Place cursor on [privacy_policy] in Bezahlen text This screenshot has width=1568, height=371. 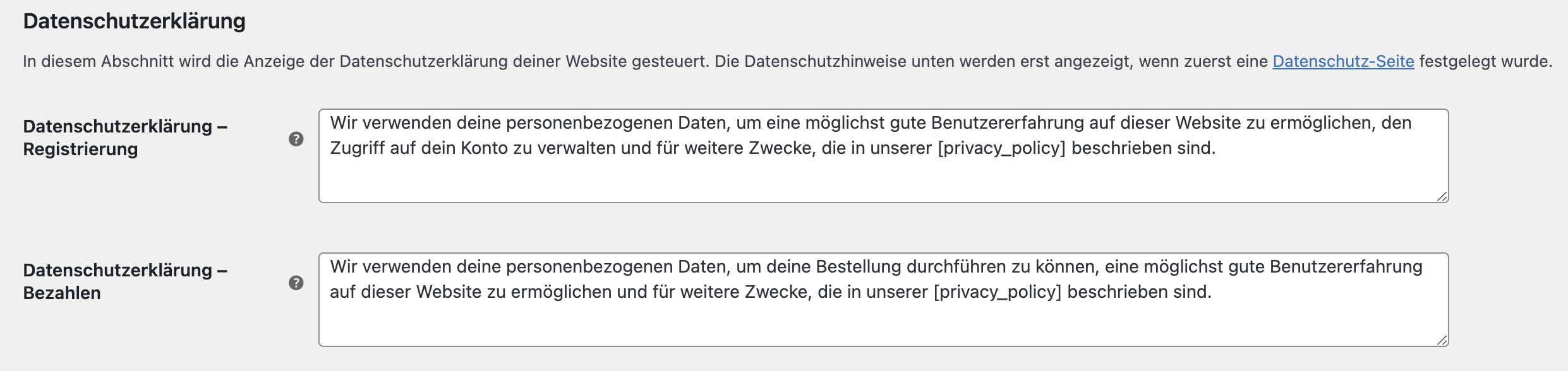pyautogui.click(x=997, y=292)
